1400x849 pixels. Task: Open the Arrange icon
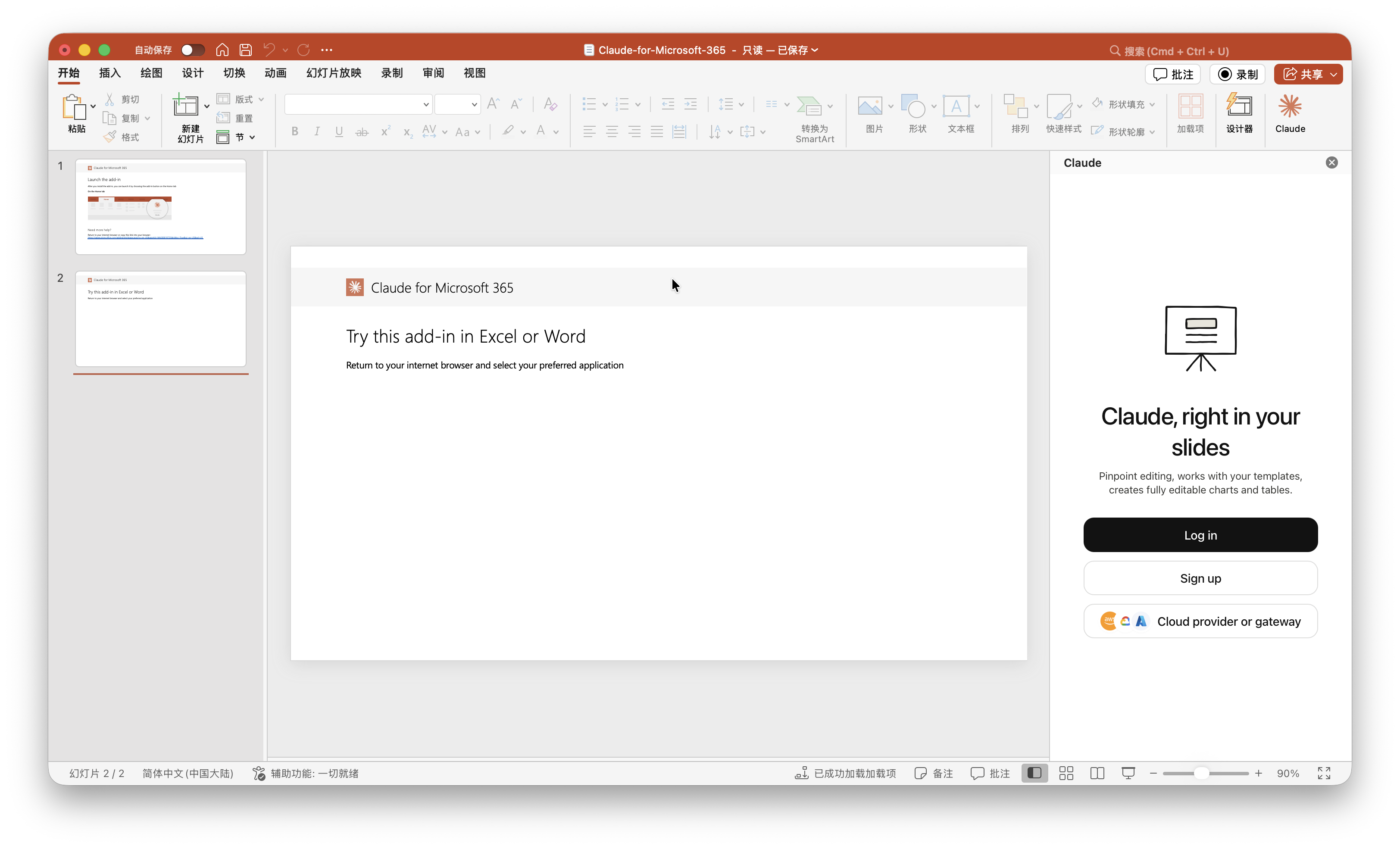pos(1016,106)
